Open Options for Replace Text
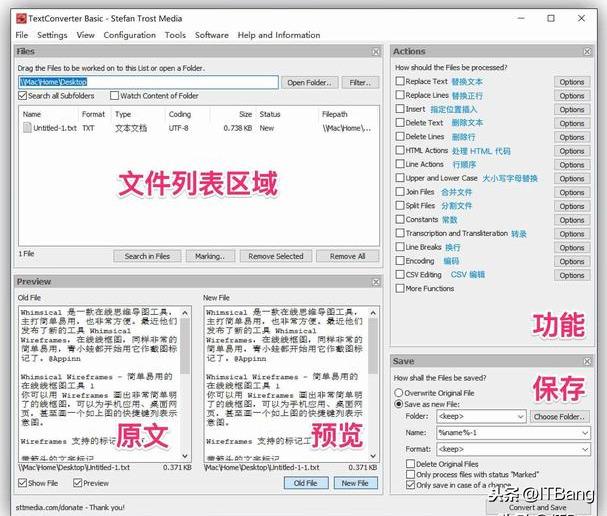 [572, 82]
